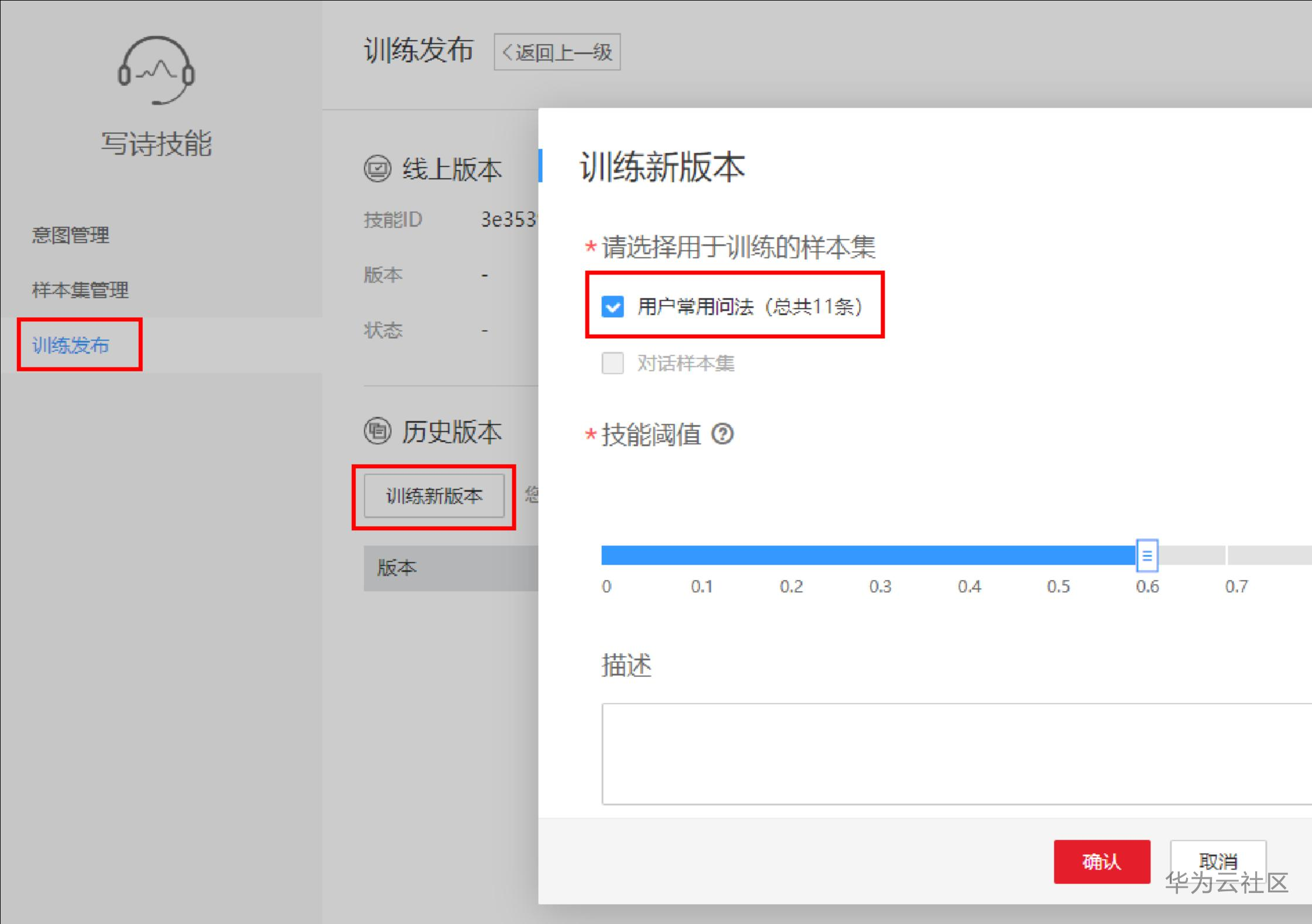Click the 训练新版本 button
1312x924 pixels.
pos(434,496)
